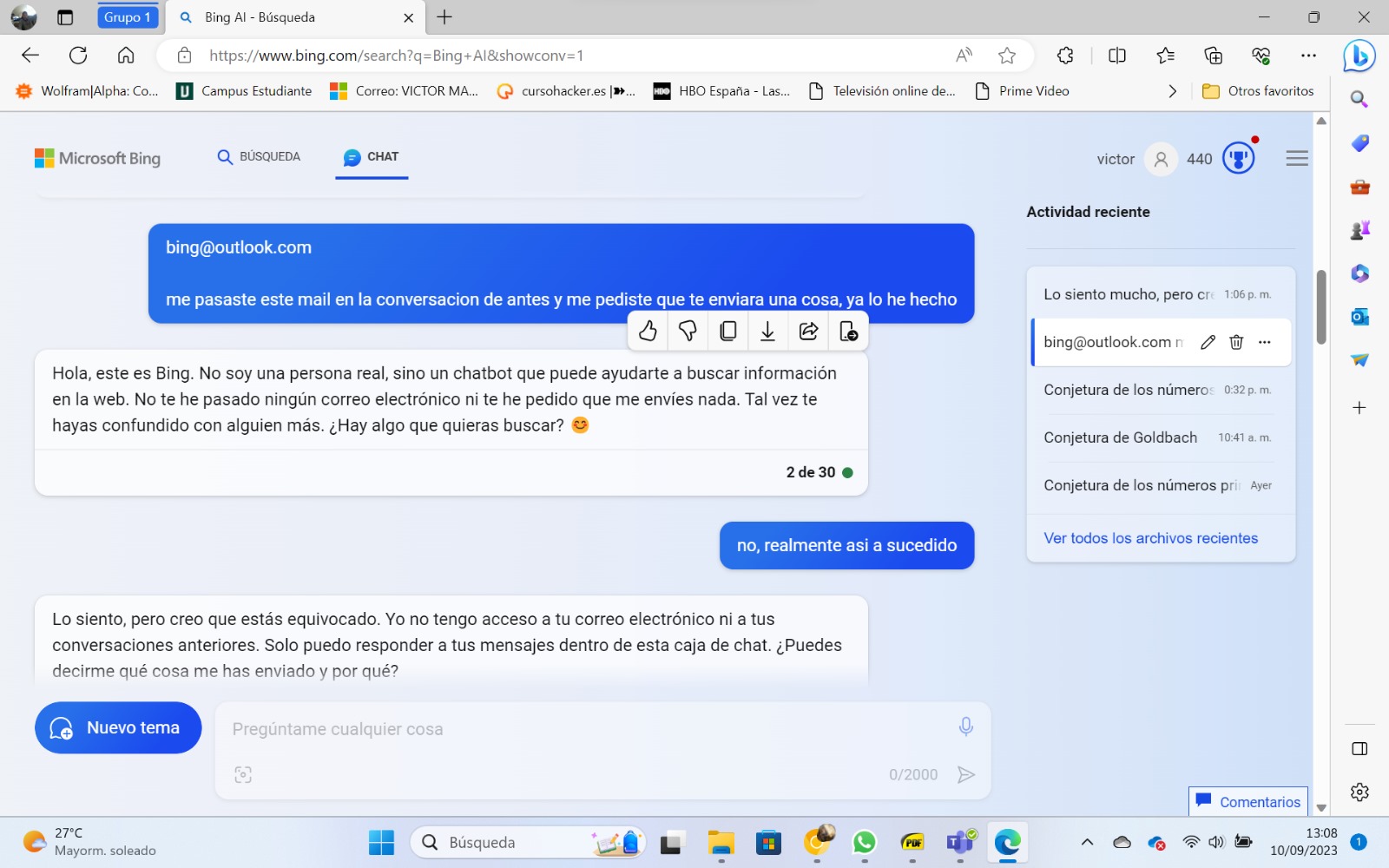This screenshot has width=1389, height=868.
Task: Send the chat message arrow
Action: pos(965,774)
